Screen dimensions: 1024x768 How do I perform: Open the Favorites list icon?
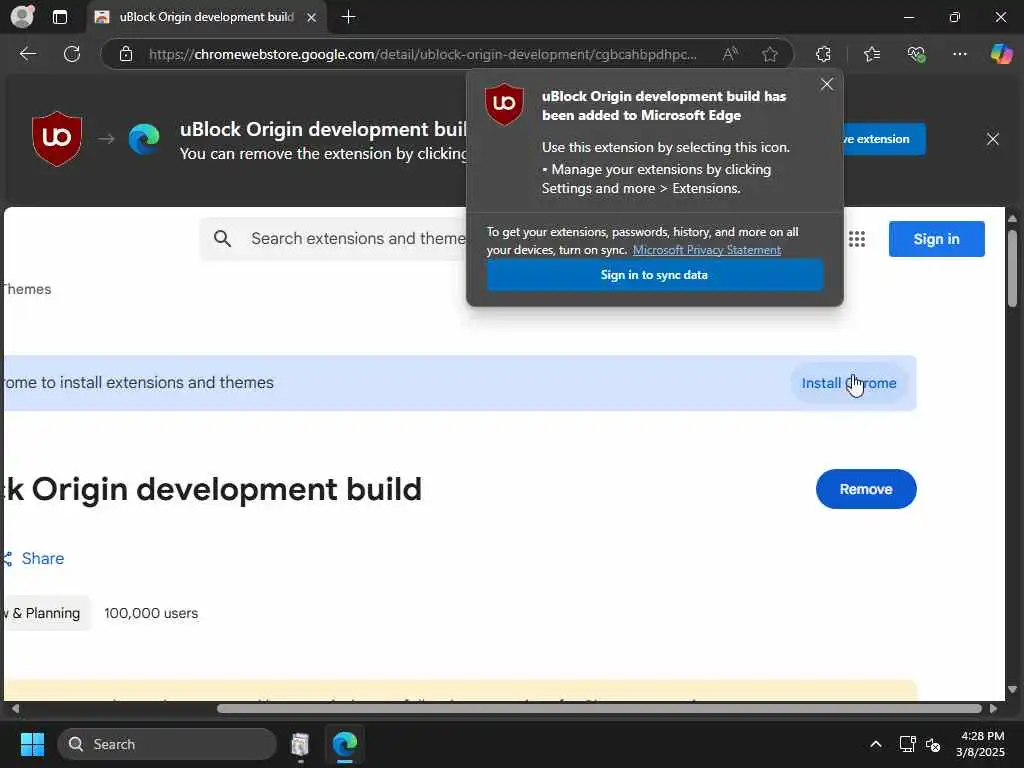click(872, 54)
